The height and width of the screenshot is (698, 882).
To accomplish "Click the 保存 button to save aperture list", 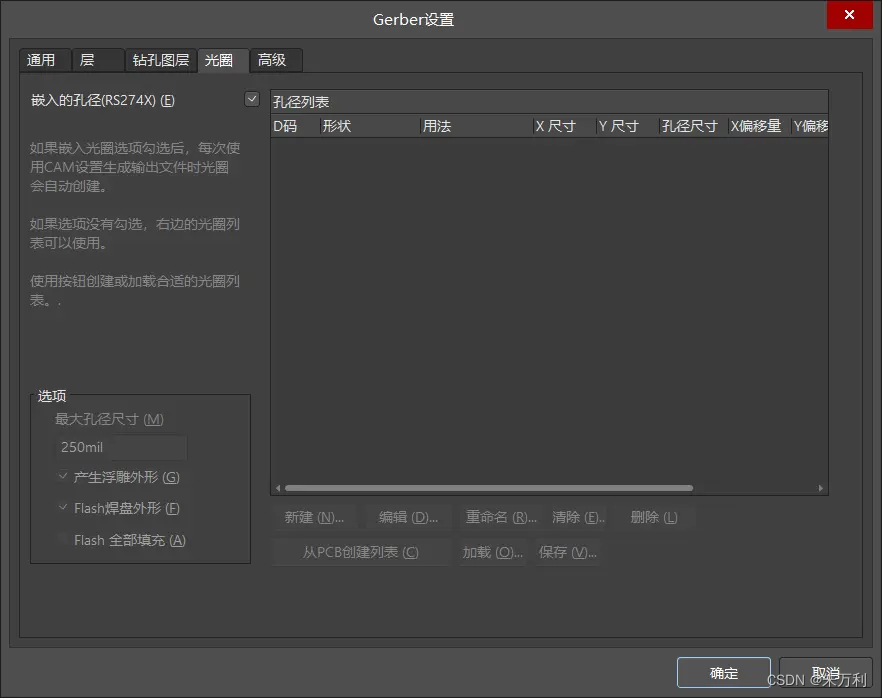I will click(567, 551).
